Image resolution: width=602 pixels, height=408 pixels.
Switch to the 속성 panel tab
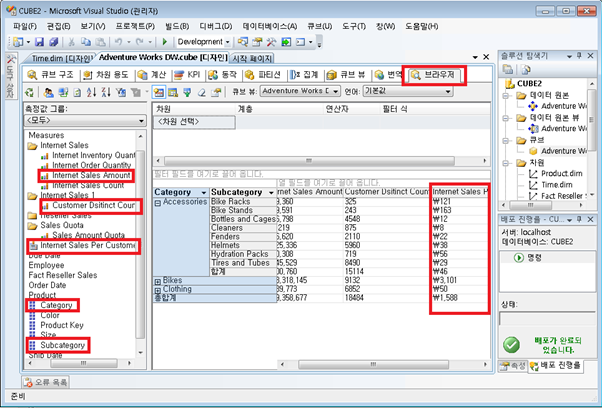coord(513,366)
